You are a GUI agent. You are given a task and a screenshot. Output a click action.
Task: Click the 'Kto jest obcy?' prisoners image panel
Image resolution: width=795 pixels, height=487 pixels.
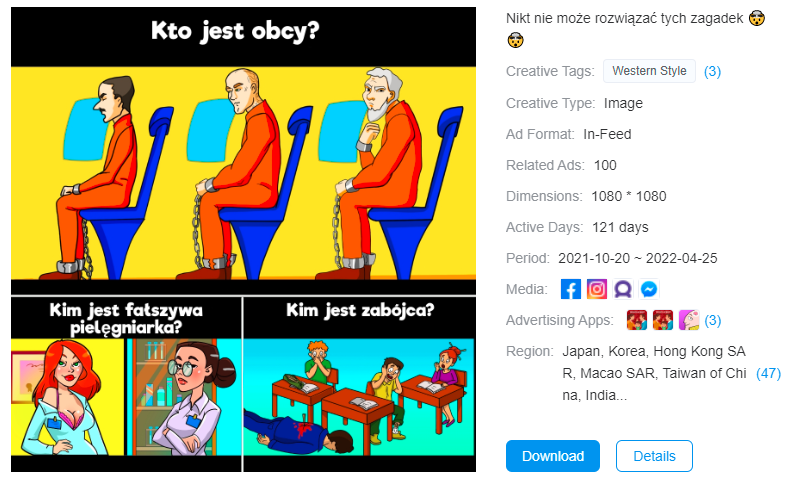click(x=243, y=151)
